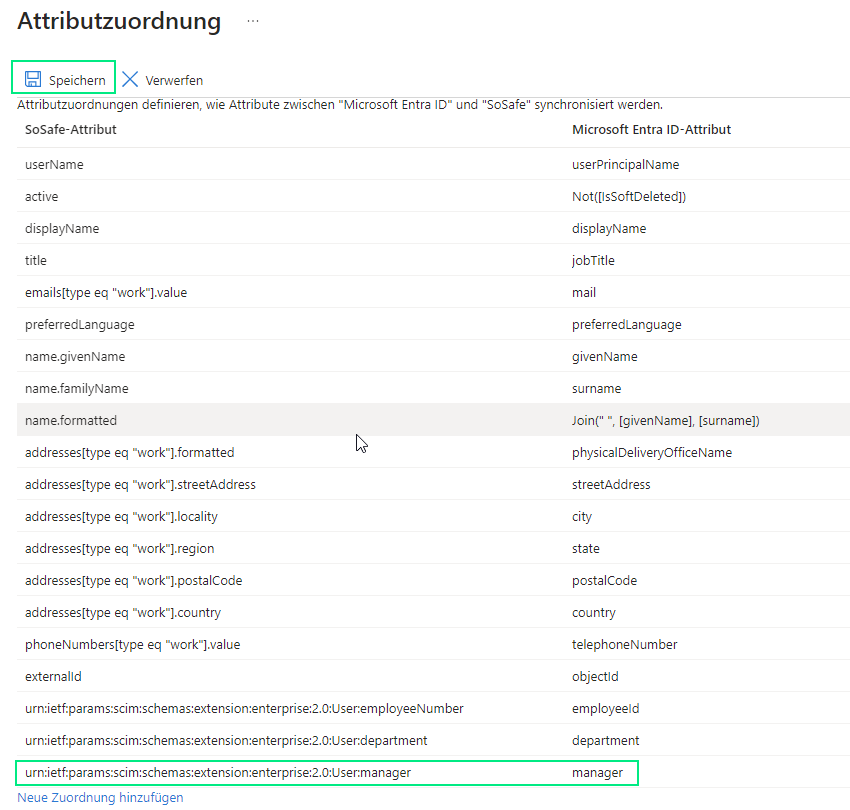Image resolution: width=850 pixels, height=810 pixels.
Task: Click the Speichern button label
Action: click(77, 80)
